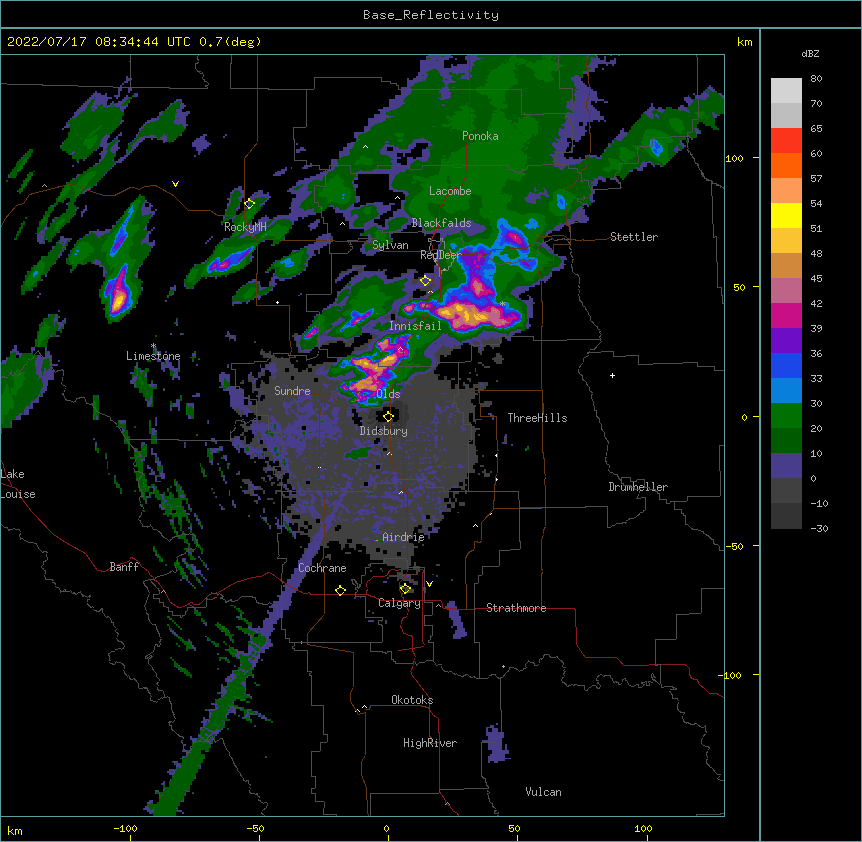Click the yellow V marker east of Calgary
Viewport: 862px width, 842px height.
tap(429, 584)
